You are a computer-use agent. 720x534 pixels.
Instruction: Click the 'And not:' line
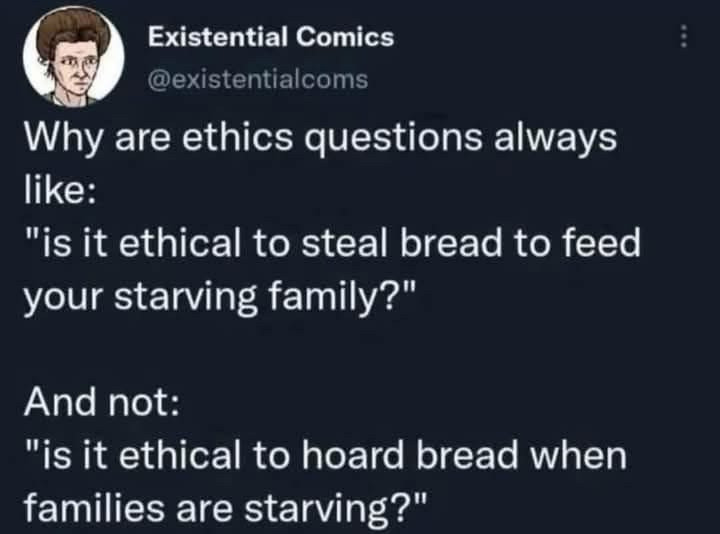pyautogui.click(x=101, y=400)
